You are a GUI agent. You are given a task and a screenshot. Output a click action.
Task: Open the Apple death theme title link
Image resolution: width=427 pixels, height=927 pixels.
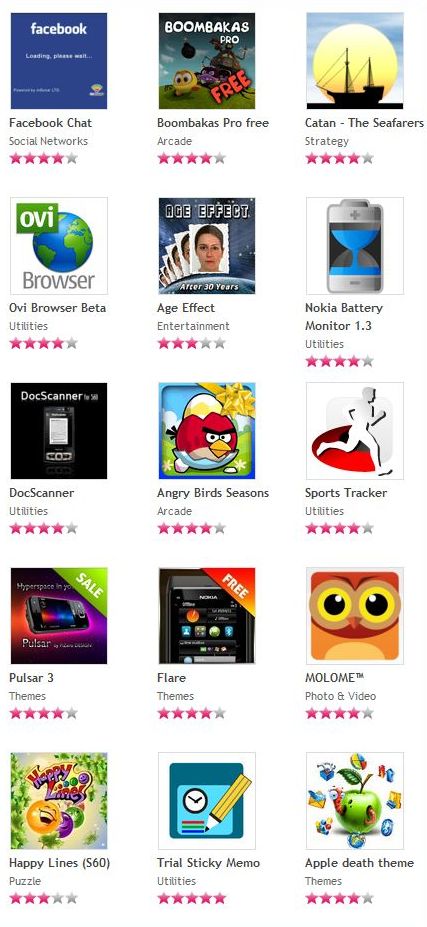click(359, 863)
